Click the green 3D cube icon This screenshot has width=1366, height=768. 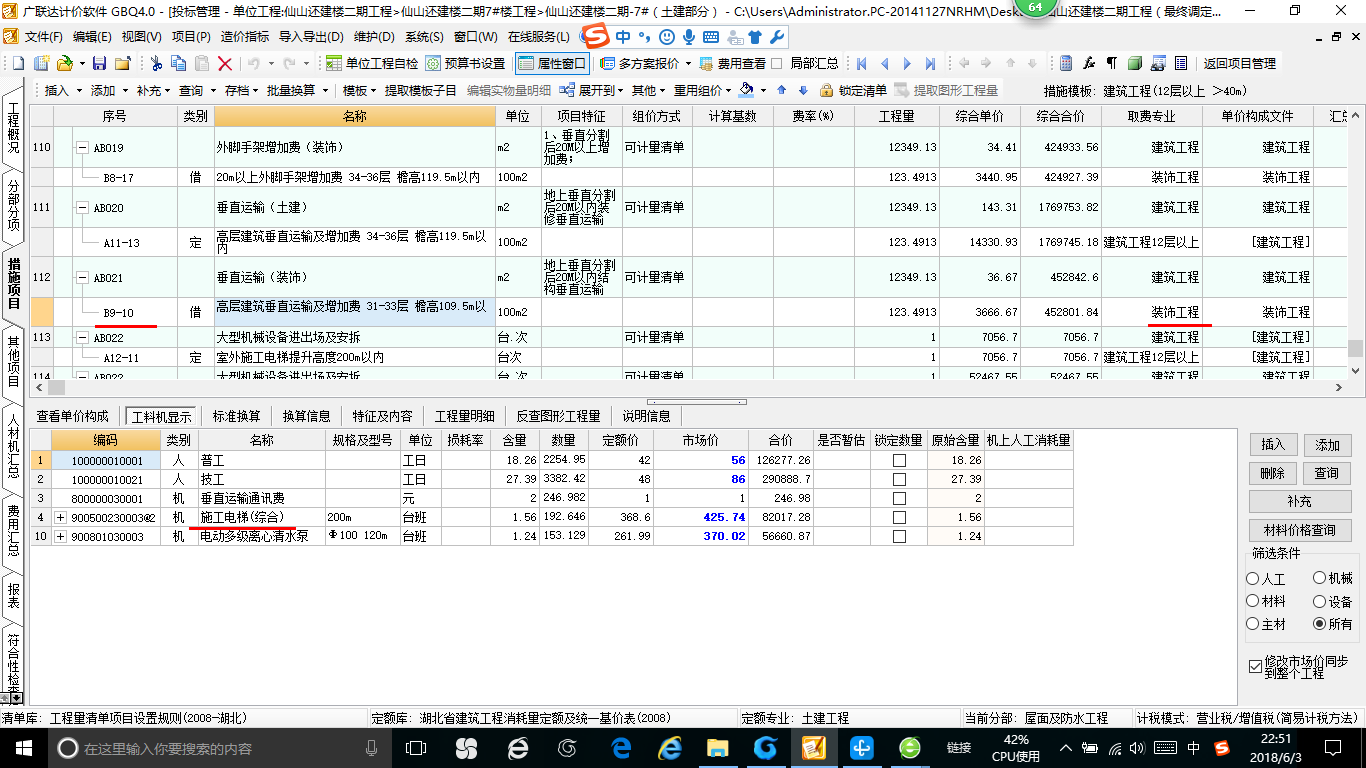pos(1135,63)
